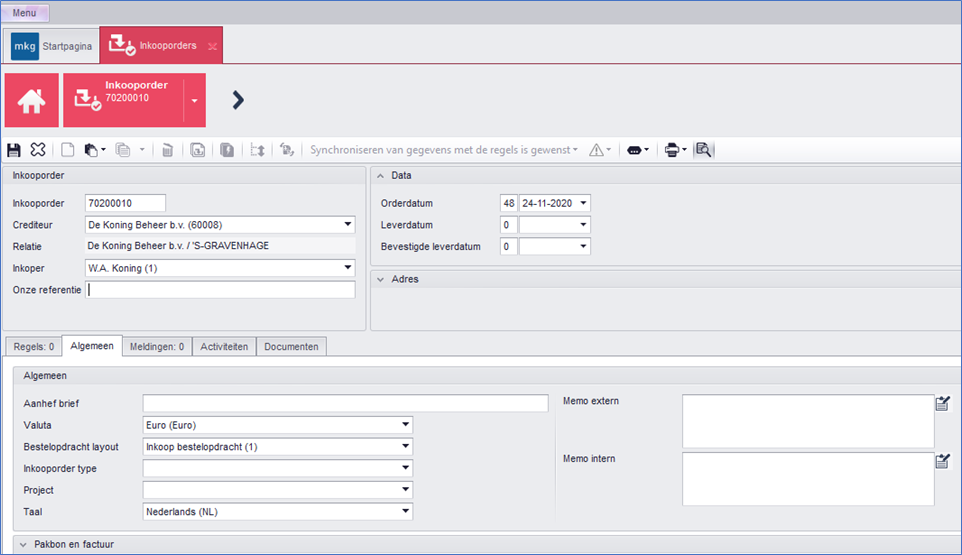
Task: Click the Orderdatum week number field
Action: 509,203
